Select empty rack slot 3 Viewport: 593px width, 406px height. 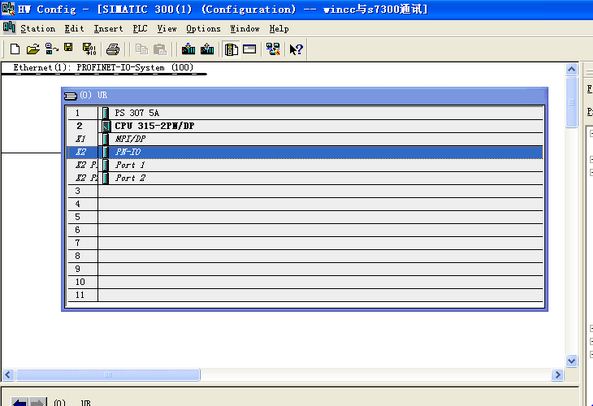coord(305,191)
